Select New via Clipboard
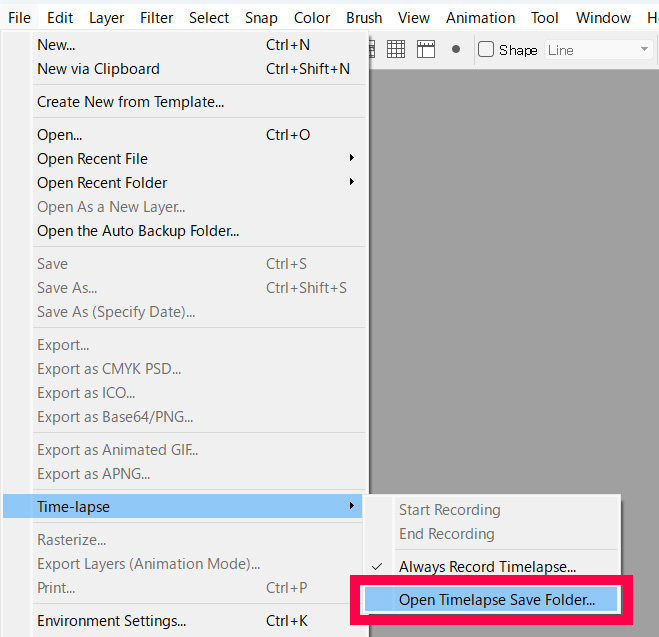 [x=98, y=69]
